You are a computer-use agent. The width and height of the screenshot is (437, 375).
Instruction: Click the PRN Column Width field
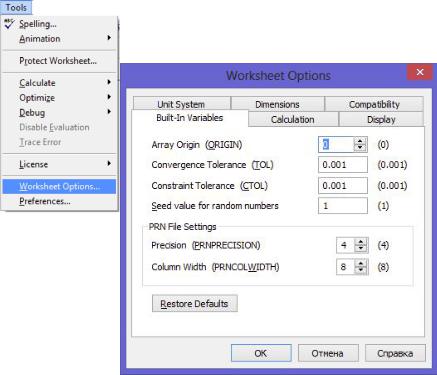(345, 267)
